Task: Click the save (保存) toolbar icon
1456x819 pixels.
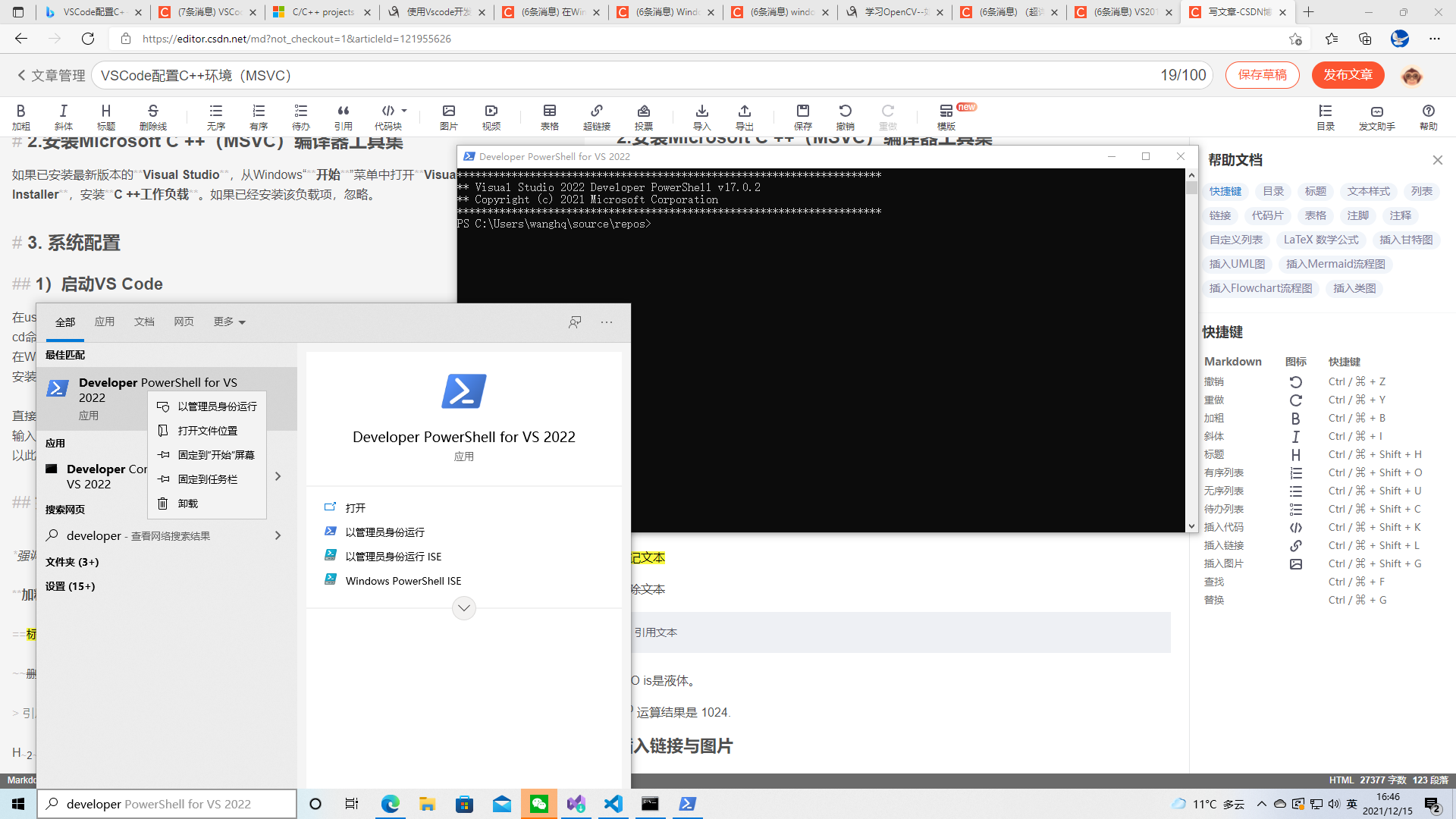Action: tap(803, 117)
